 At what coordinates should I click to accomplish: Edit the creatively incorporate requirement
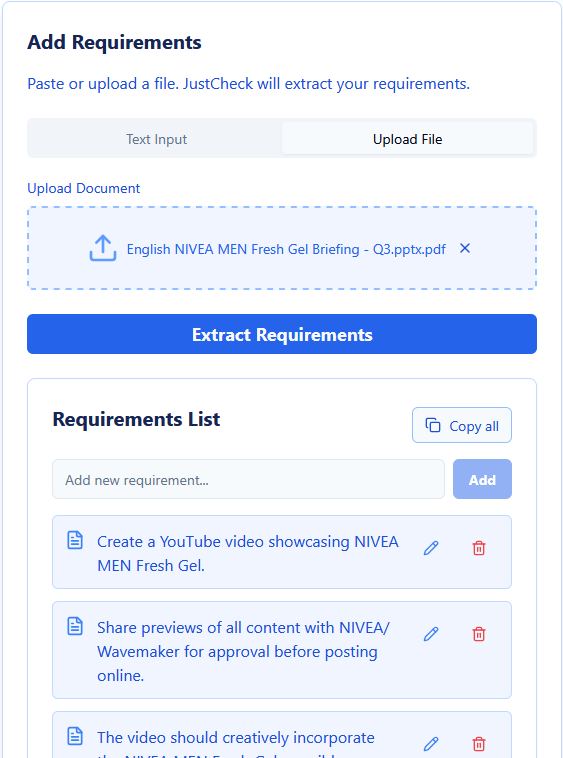pyautogui.click(x=431, y=744)
